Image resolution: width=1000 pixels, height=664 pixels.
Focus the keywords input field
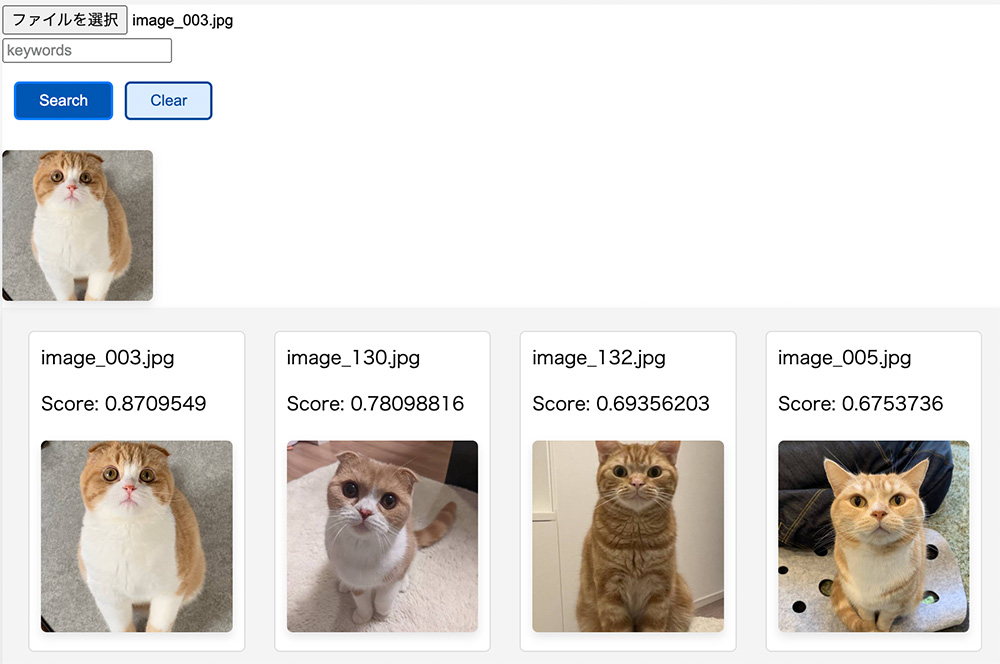tap(87, 50)
